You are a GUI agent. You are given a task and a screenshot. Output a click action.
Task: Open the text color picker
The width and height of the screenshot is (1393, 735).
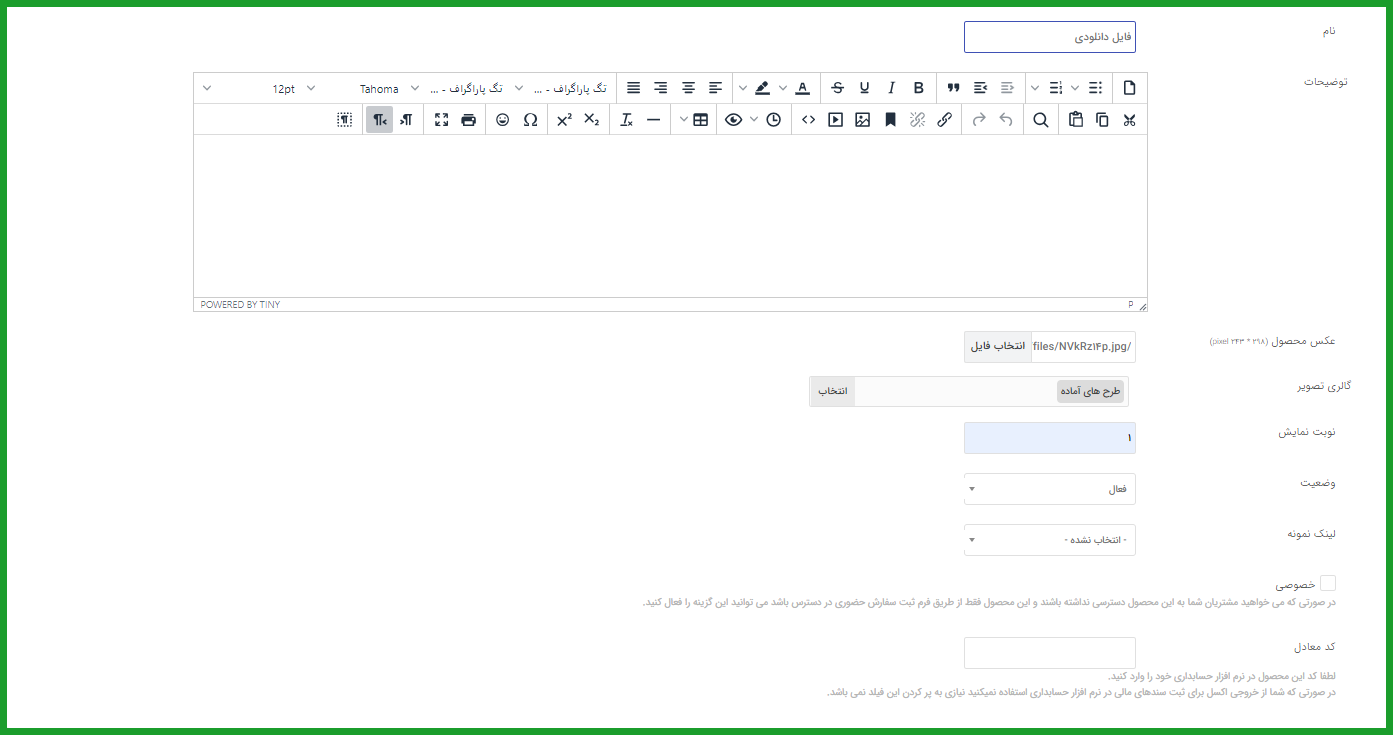pos(802,88)
